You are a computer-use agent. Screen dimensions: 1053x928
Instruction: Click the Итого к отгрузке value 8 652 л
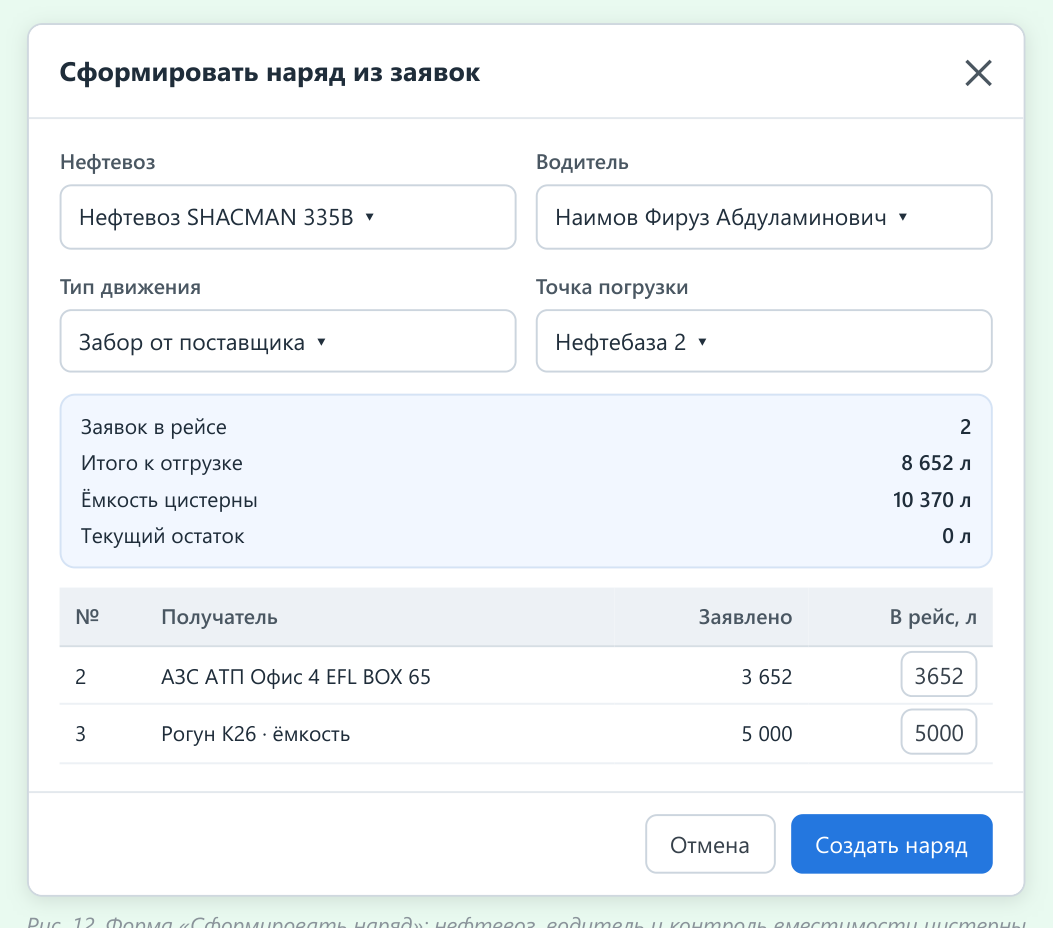(935, 463)
